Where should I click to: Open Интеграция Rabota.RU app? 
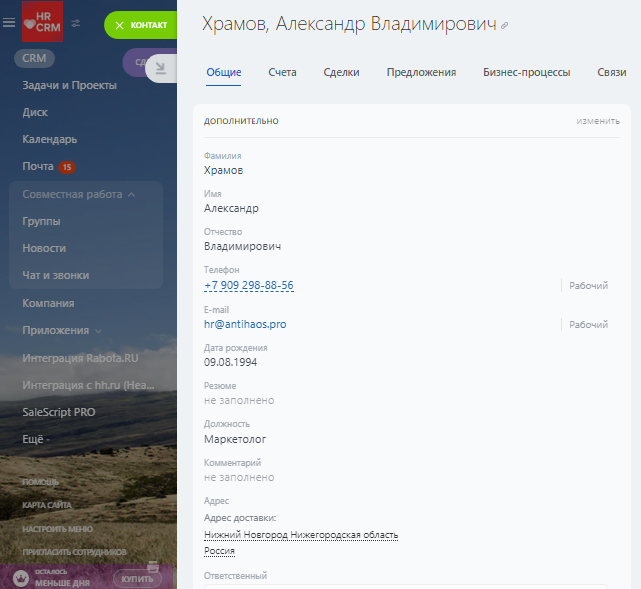click(80, 358)
